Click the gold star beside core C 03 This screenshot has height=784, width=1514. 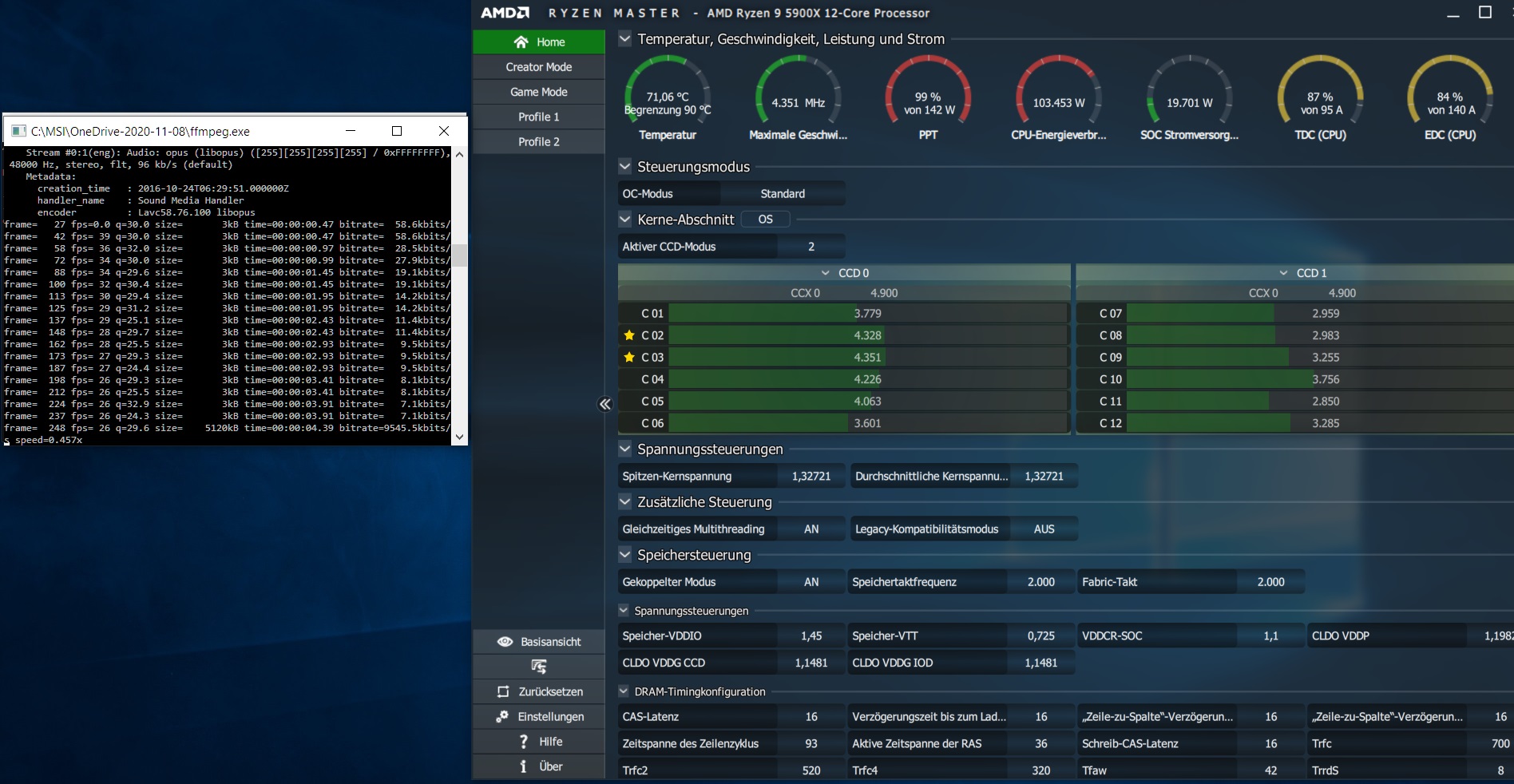[629, 357]
